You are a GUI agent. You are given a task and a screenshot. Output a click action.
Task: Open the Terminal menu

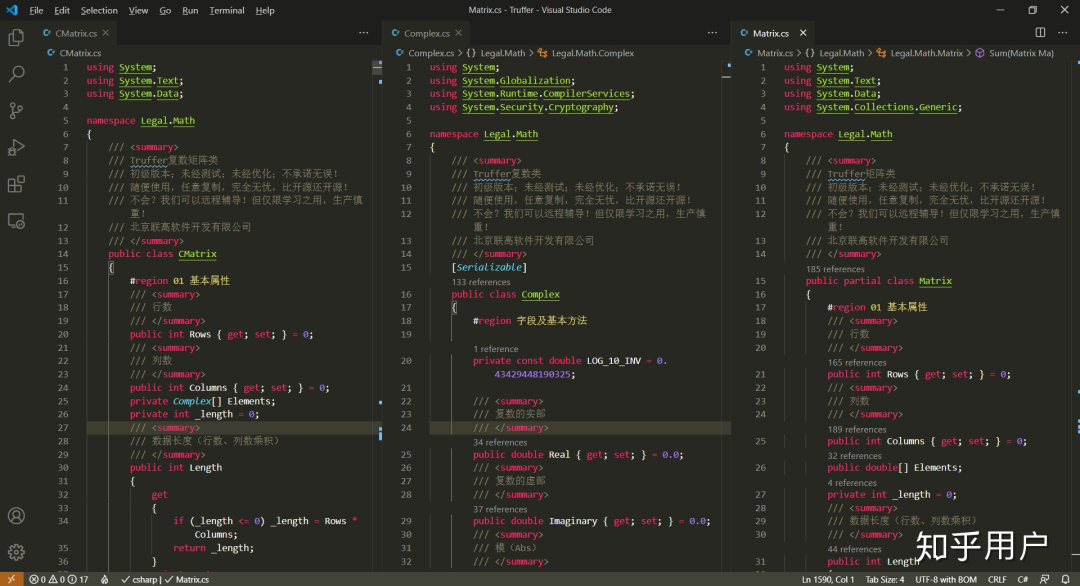(227, 10)
